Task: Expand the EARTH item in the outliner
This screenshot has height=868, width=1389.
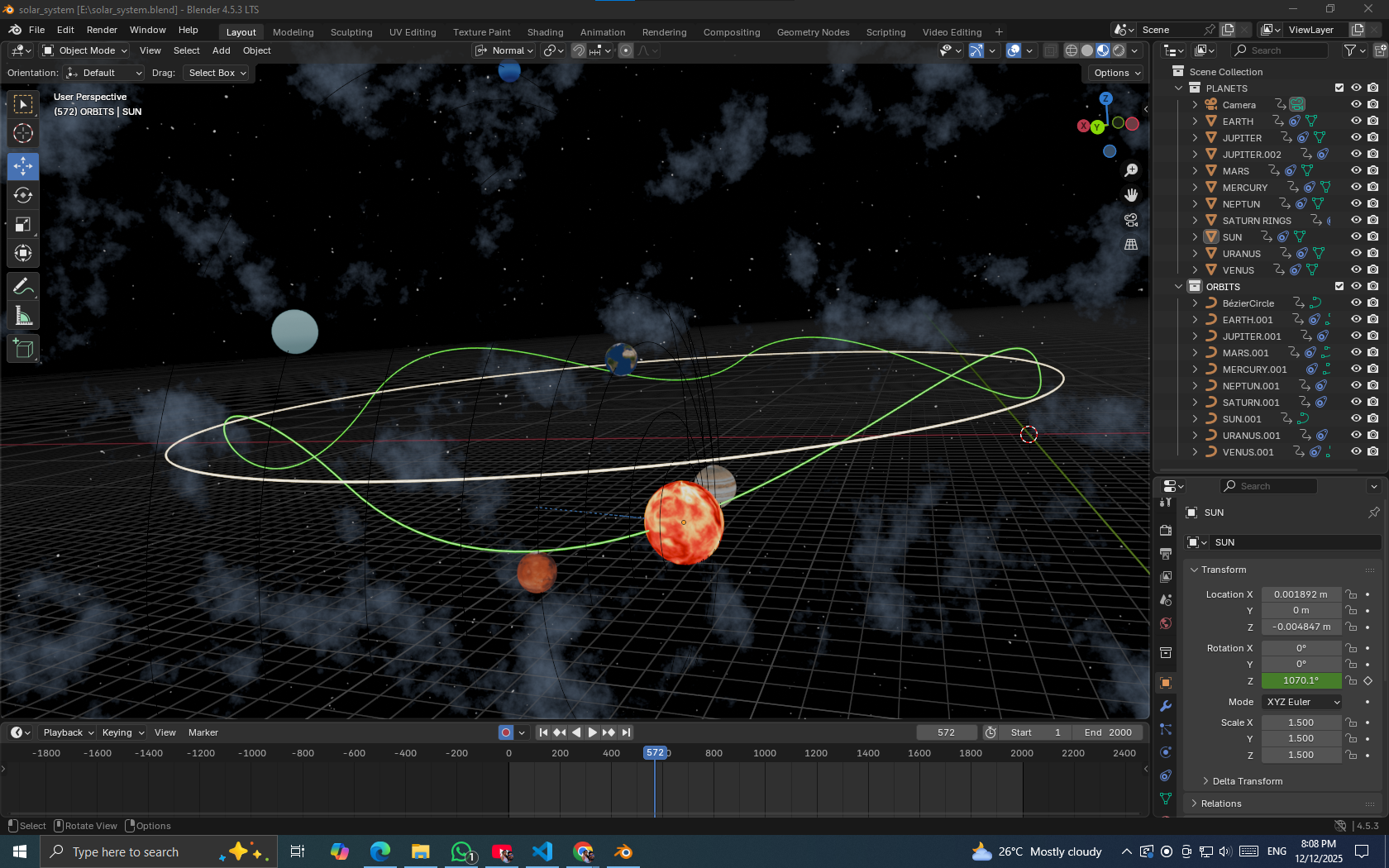Action: pyautogui.click(x=1196, y=121)
